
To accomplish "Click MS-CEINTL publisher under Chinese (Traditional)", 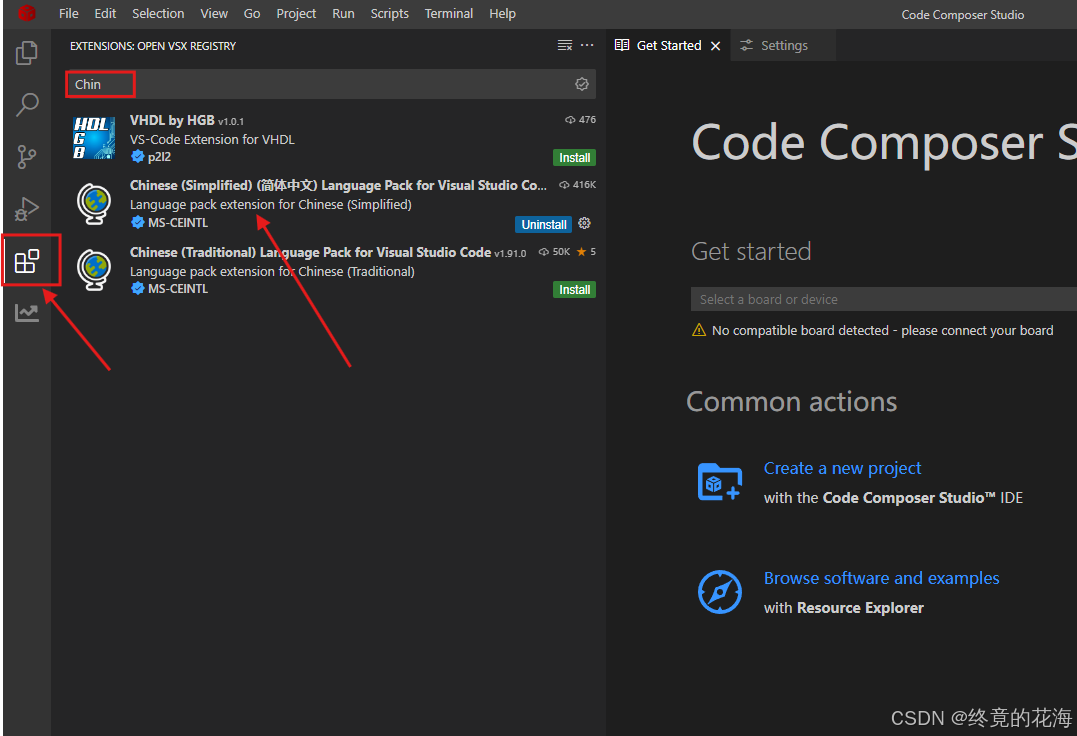I will [x=178, y=288].
